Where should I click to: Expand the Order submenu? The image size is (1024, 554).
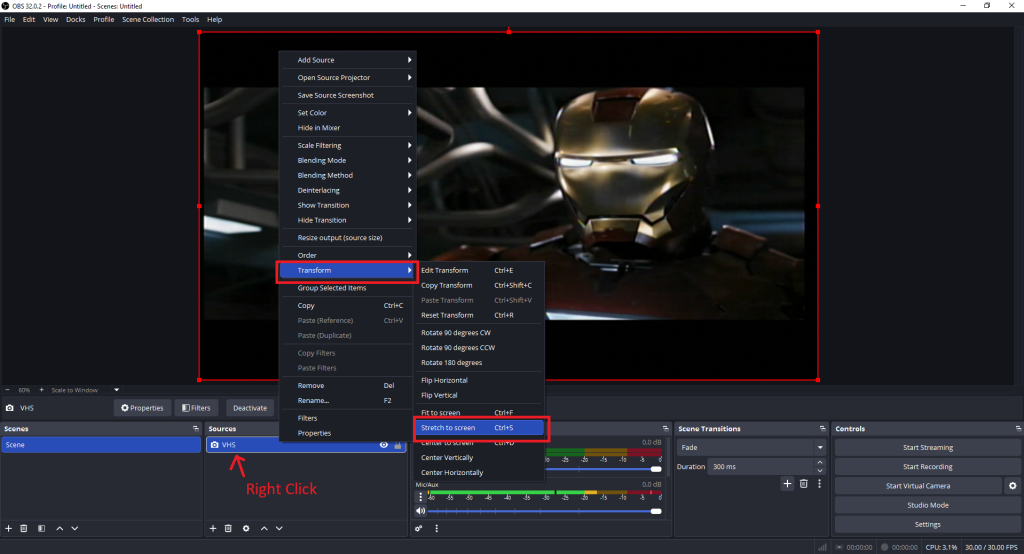click(348, 255)
